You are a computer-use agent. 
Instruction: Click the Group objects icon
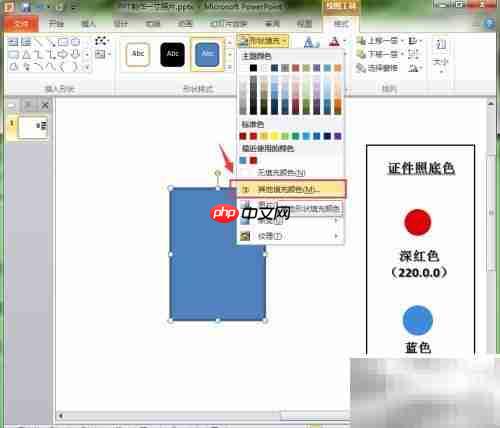pos(413,54)
